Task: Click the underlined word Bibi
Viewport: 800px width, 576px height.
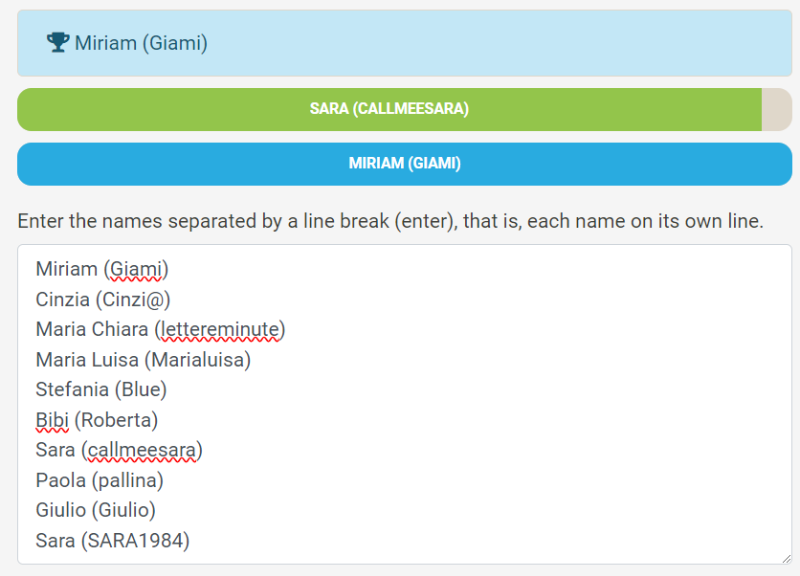Action: [51, 420]
